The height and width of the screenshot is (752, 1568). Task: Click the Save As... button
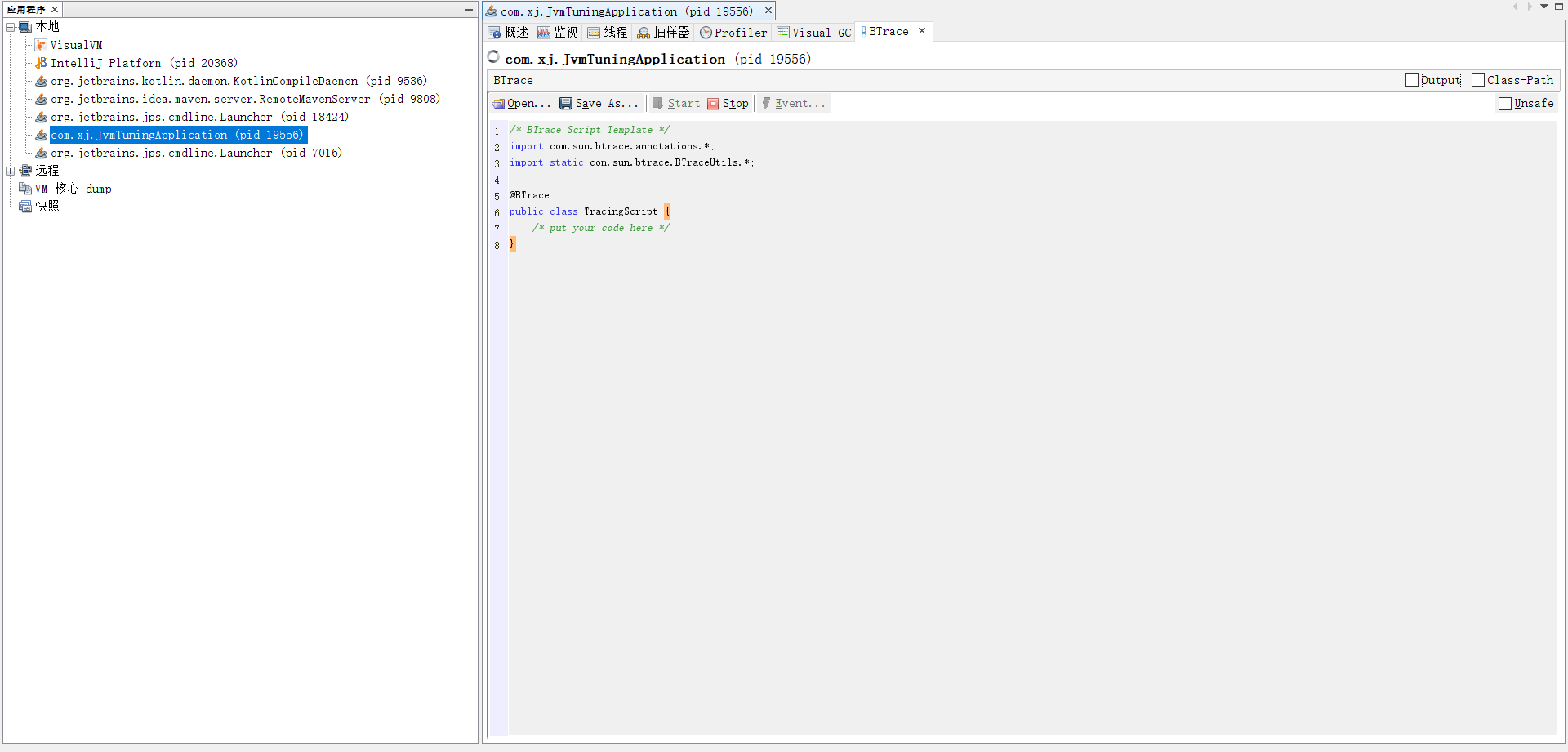[x=599, y=104]
